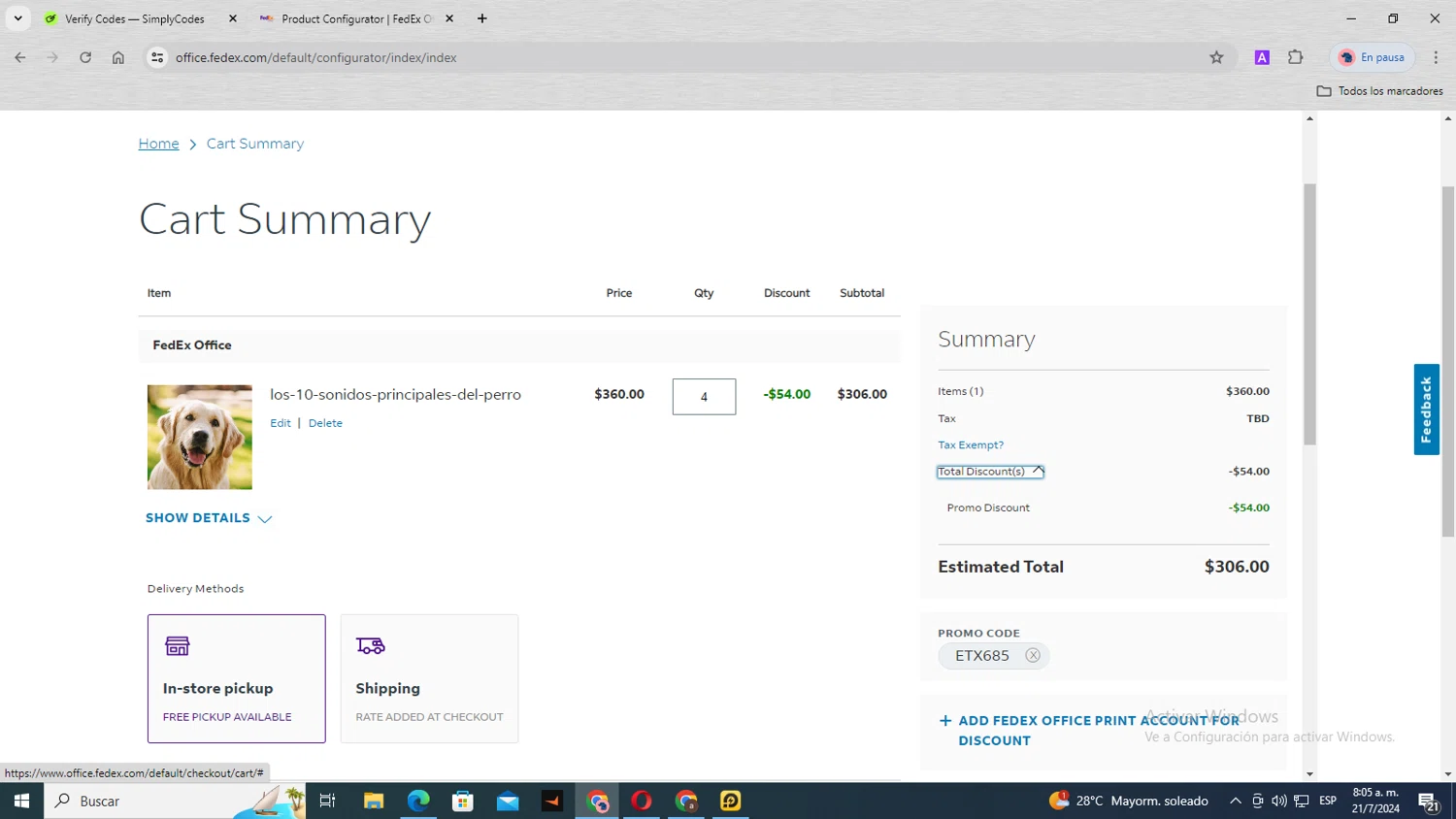Click the quantity field showing 4
The image size is (1456, 819).
(704, 396)
